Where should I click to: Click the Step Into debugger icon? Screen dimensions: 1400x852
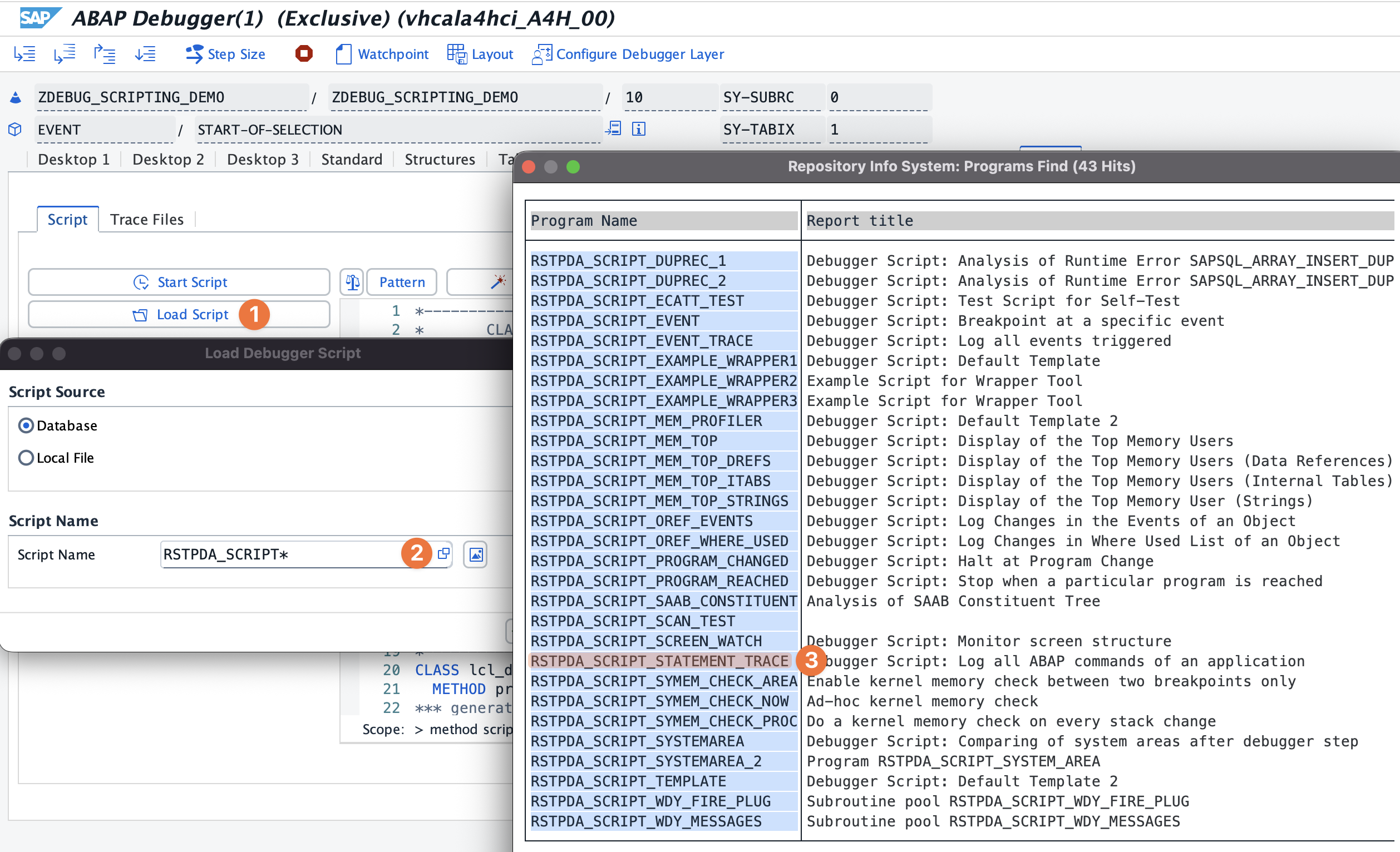click(x=24, y=54)
